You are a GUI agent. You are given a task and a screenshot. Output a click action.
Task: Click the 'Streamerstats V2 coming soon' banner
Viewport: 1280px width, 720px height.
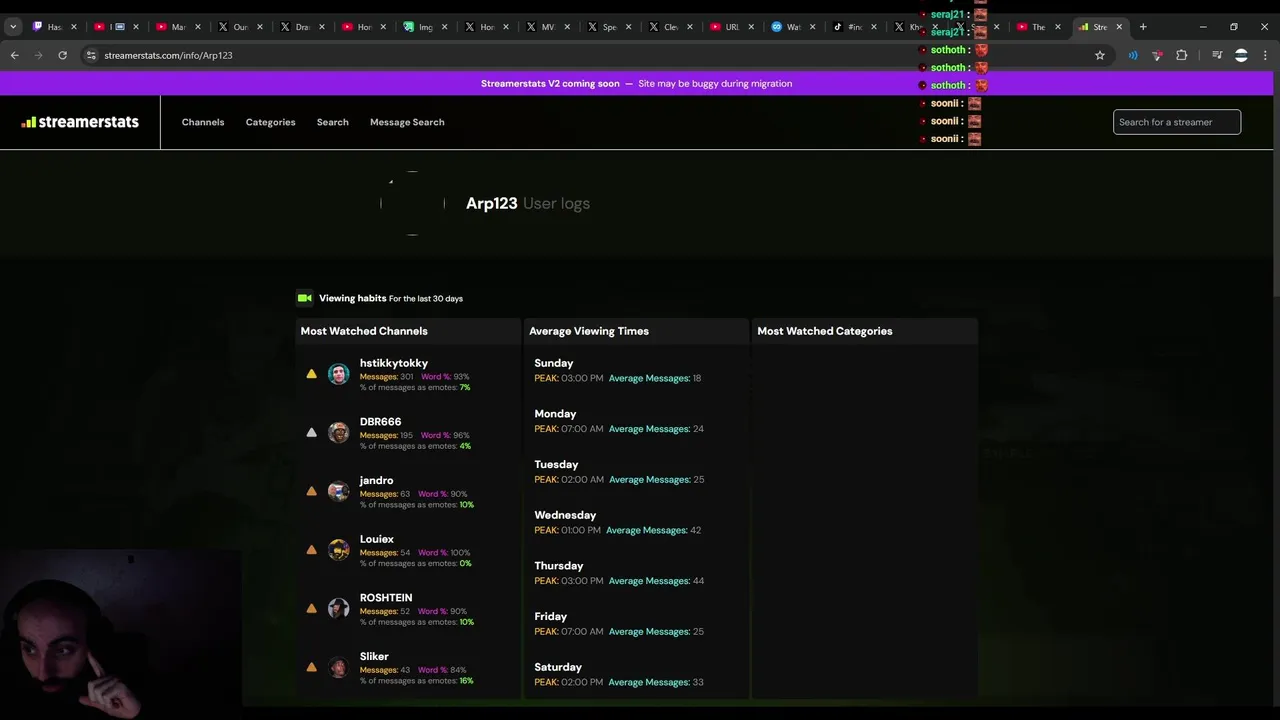tap(636, 84)
